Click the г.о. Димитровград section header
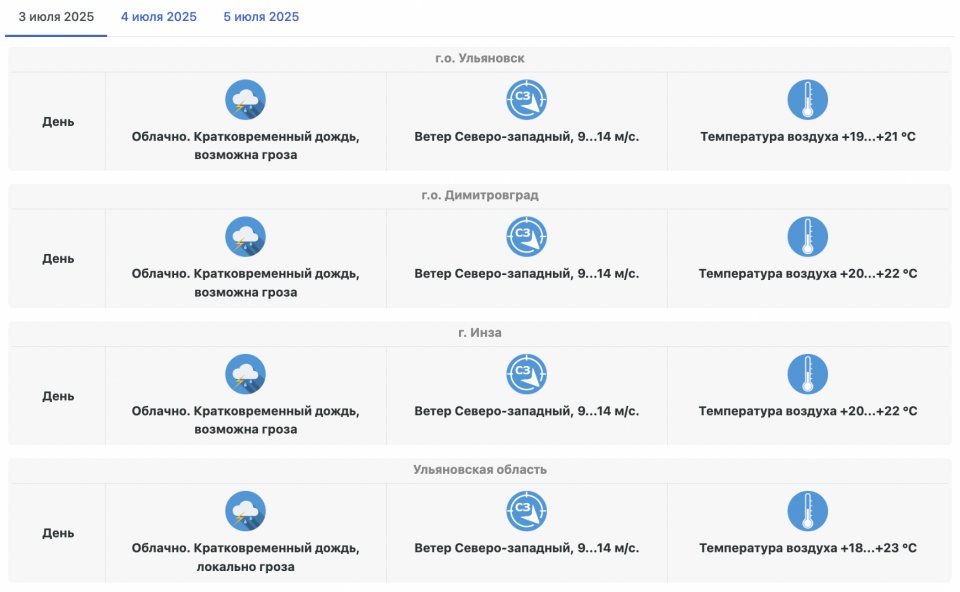 480,195
